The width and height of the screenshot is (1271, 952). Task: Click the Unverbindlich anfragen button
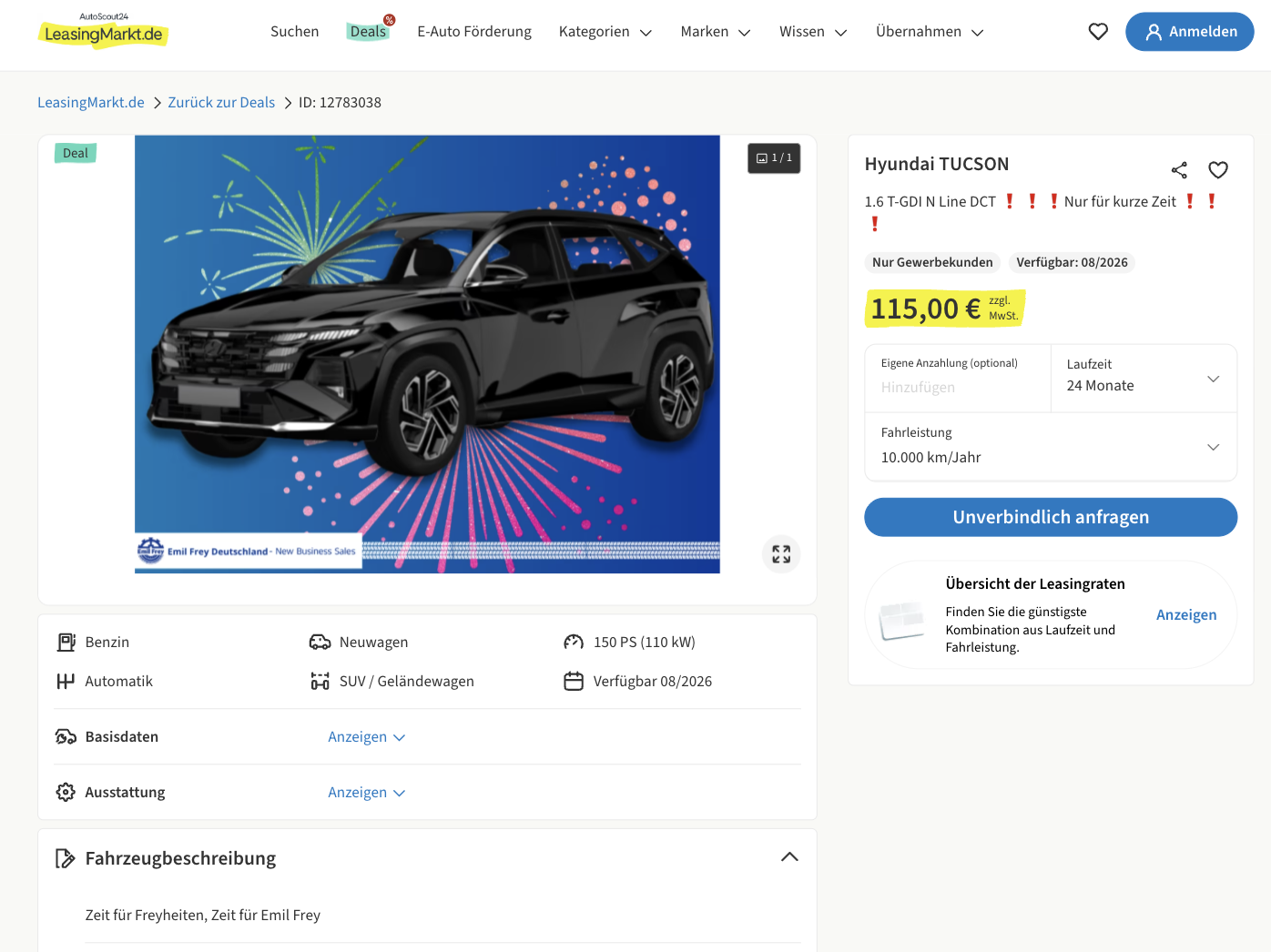pyautogui.click(x=1050, y=517)
